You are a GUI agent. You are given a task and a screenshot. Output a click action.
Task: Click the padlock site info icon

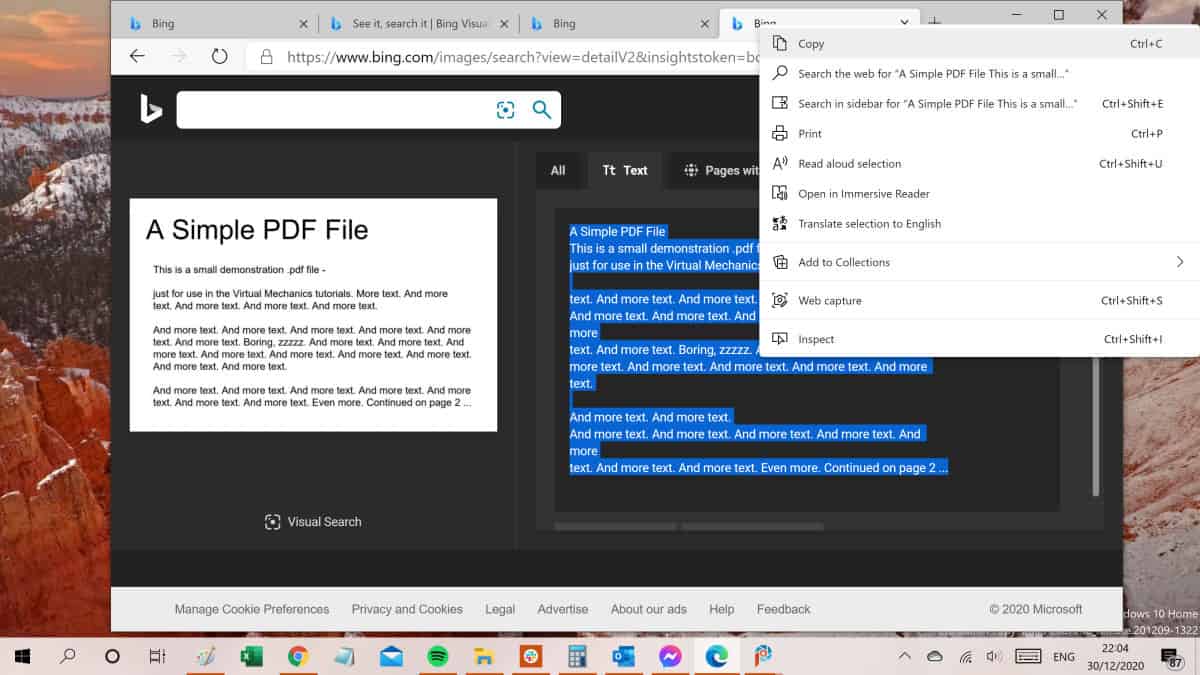tap(266, 57)
